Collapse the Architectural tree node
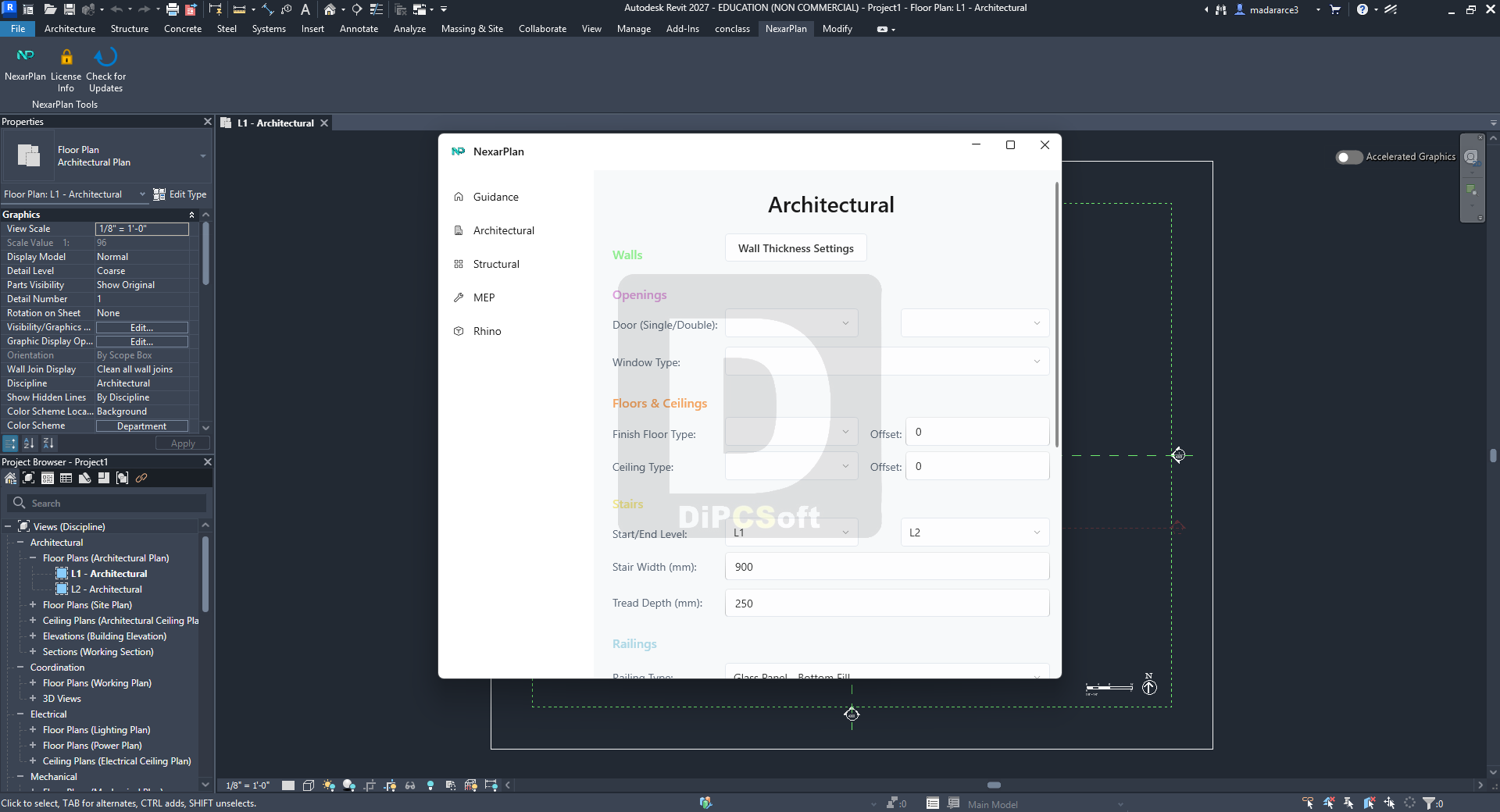This screenshot has height=812, width=1500. point(20,543)
